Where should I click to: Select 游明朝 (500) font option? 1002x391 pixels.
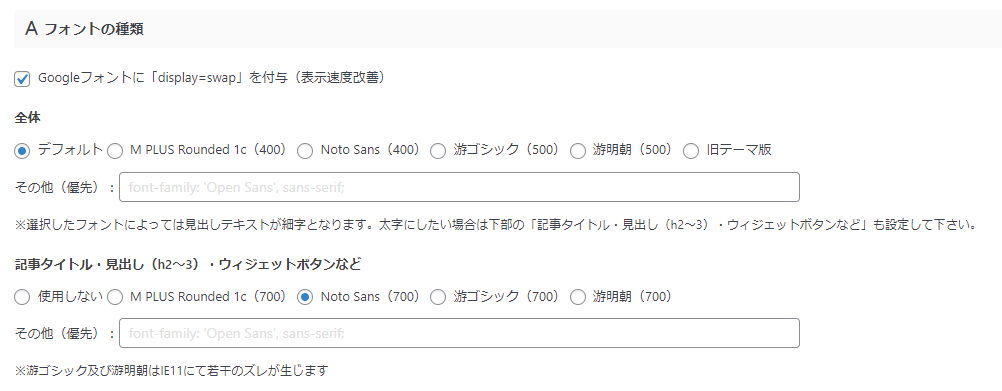577,151
